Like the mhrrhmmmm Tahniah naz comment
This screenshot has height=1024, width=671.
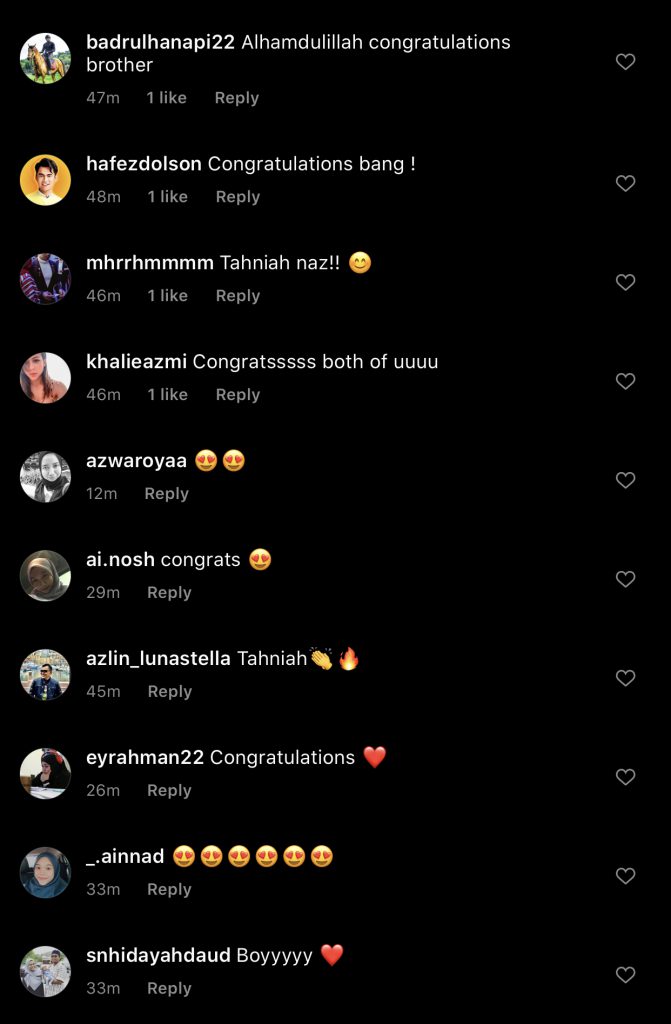tap(625, 282)
